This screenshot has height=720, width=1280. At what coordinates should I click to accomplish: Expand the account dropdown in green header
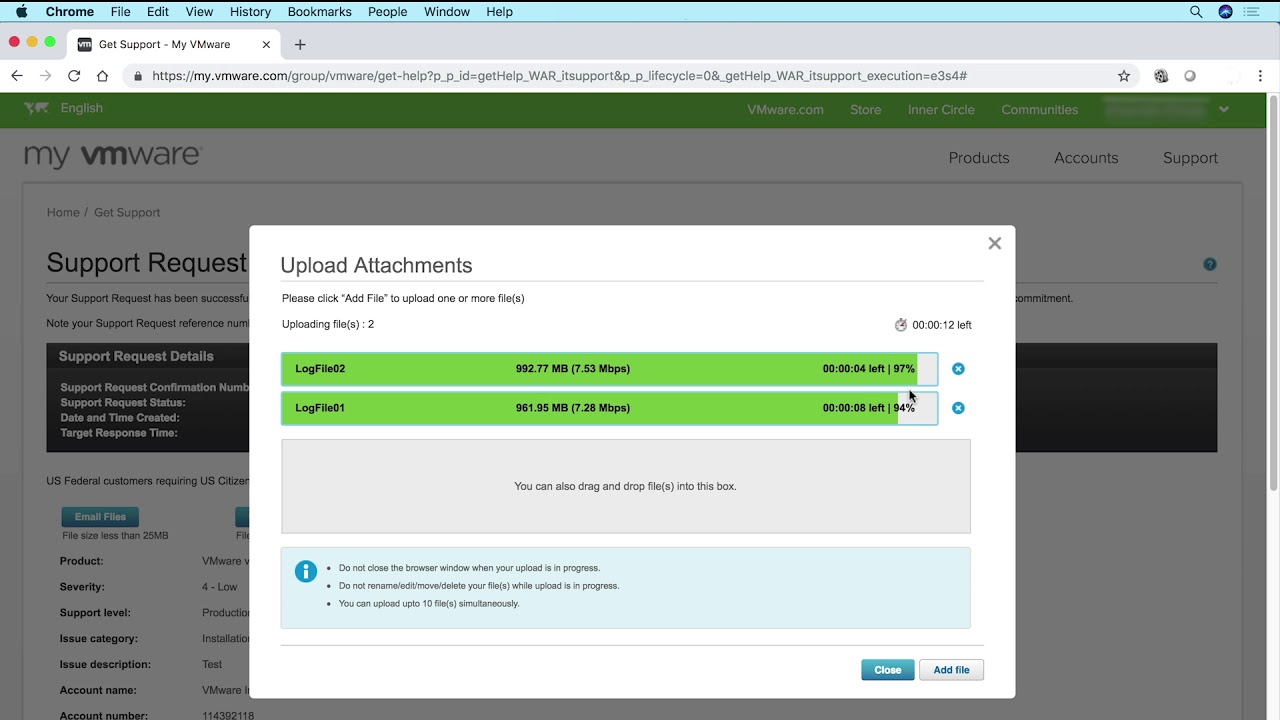pyautogui.click(x=1223, y=110)
